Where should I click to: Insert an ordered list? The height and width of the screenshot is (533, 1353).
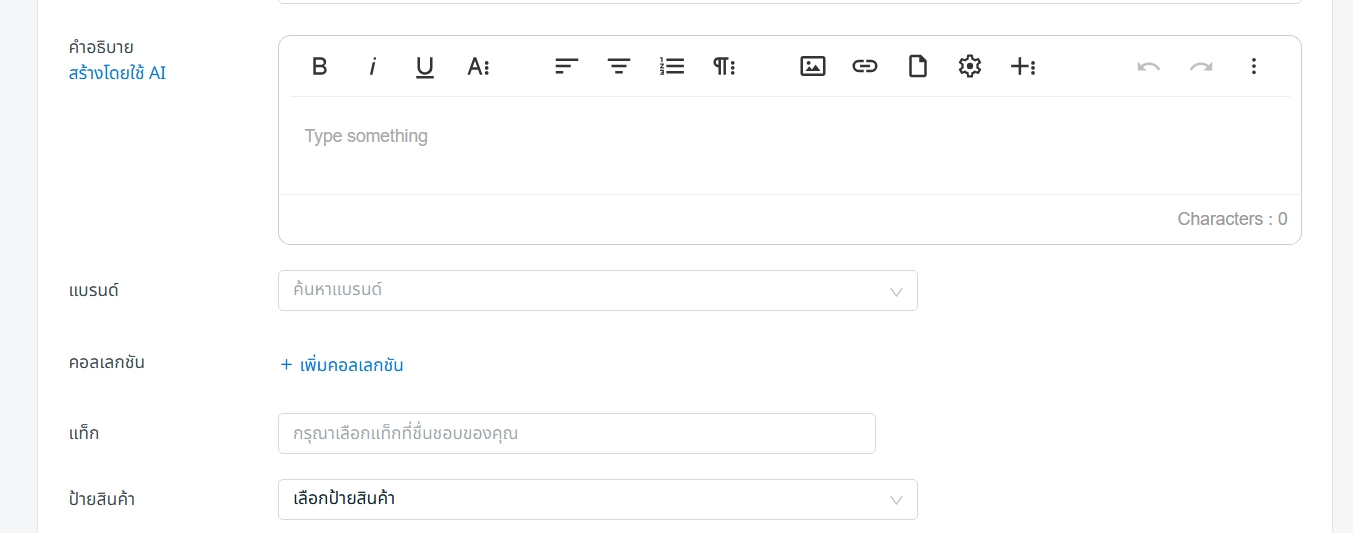coord(672,66)
